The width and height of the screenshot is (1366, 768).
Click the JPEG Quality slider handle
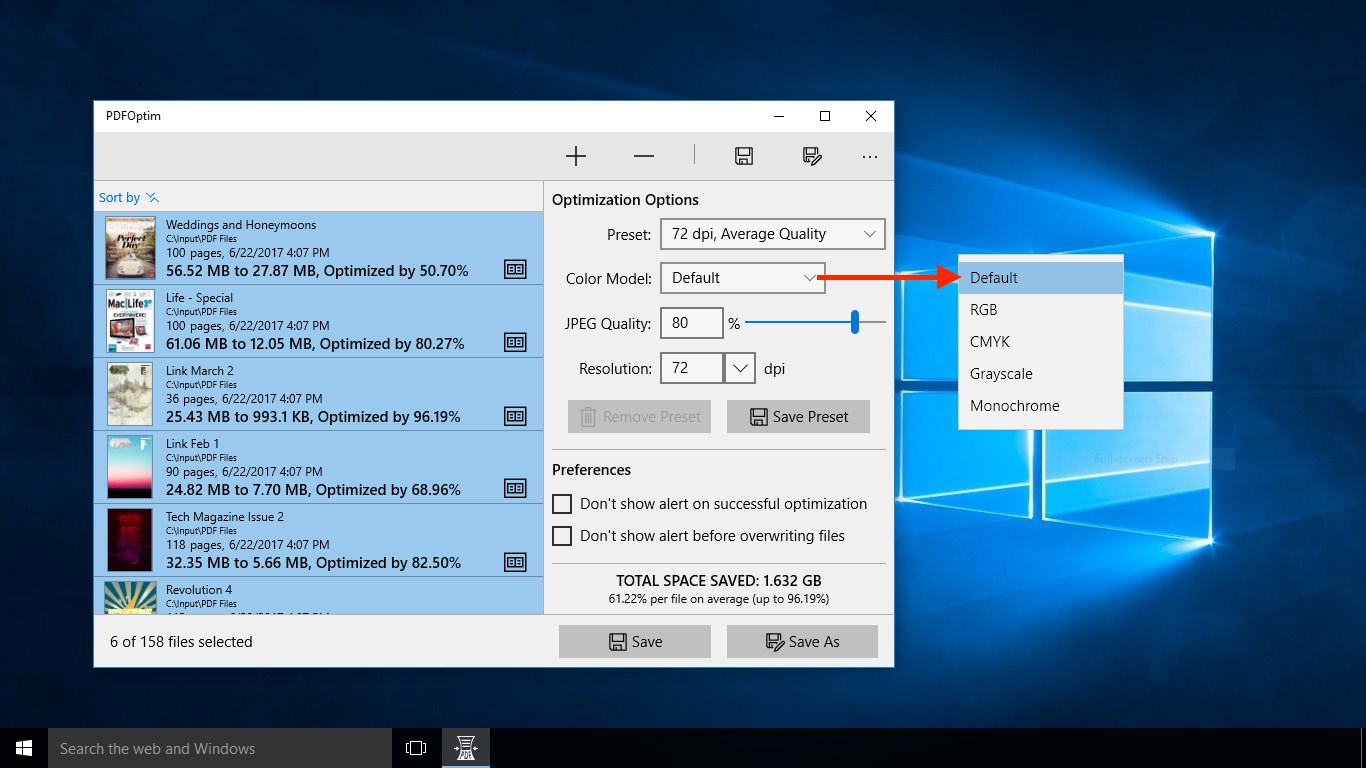(855, 322)
